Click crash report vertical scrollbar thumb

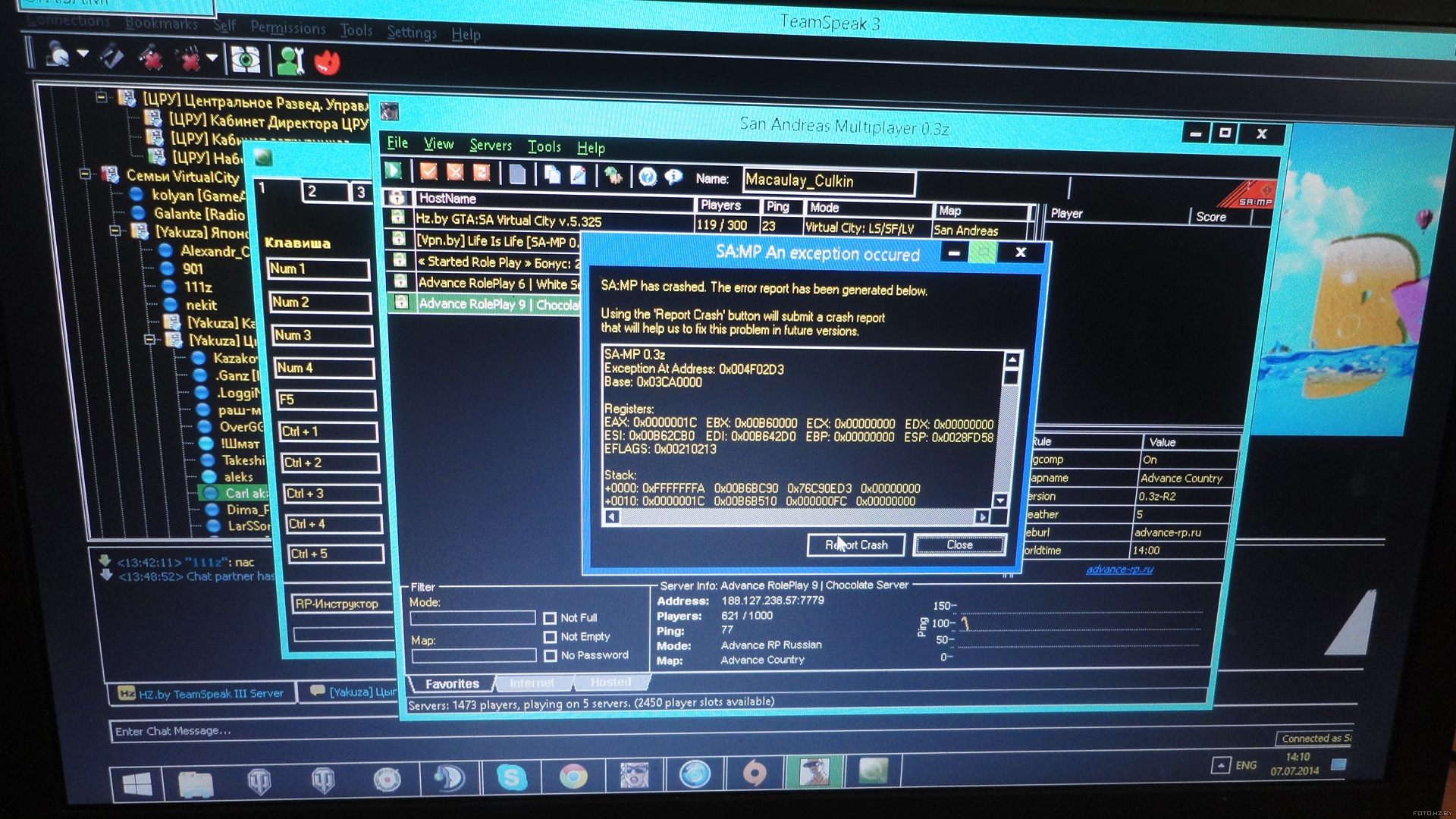coord(1010,377)
